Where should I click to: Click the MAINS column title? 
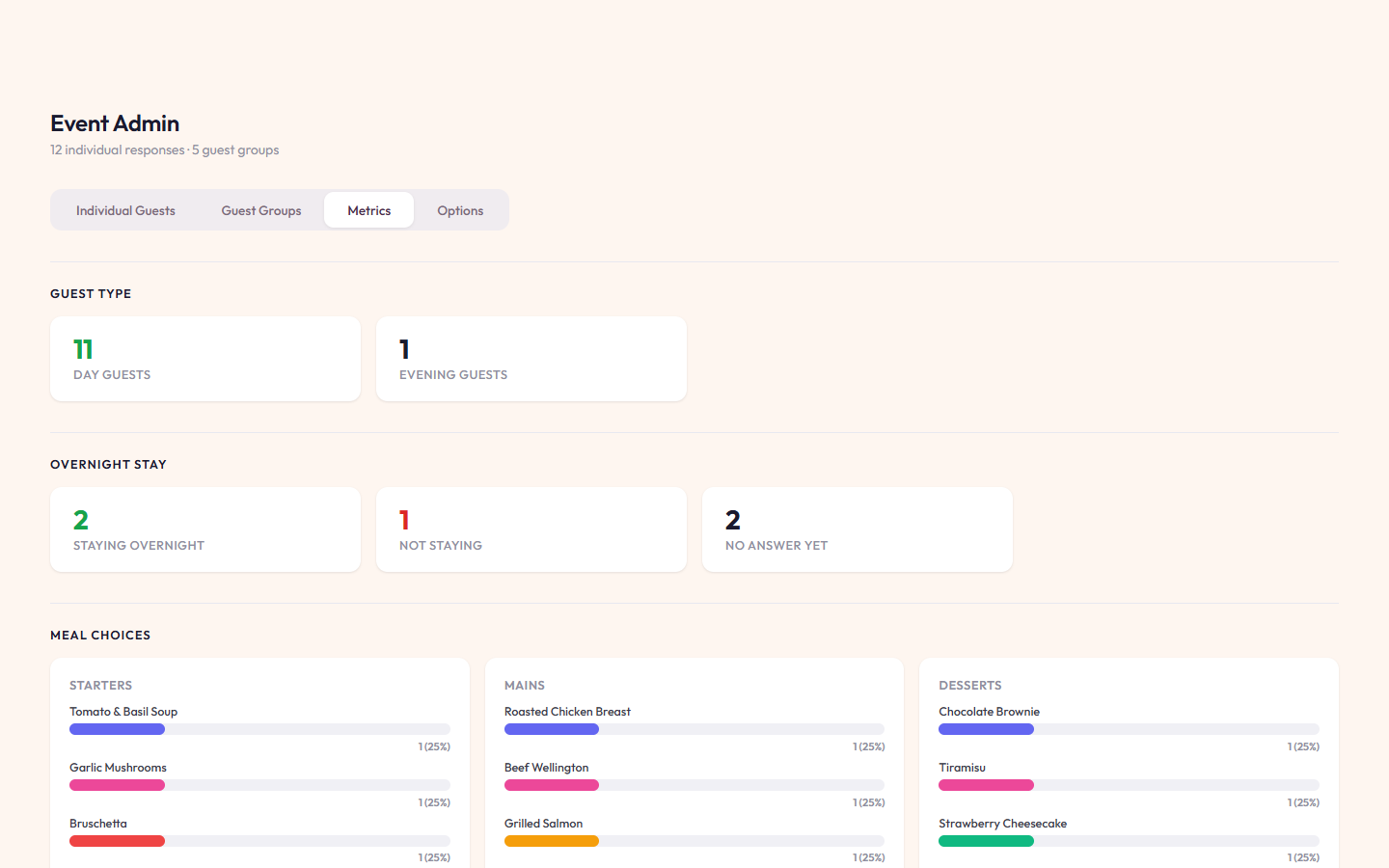point(525,685)
